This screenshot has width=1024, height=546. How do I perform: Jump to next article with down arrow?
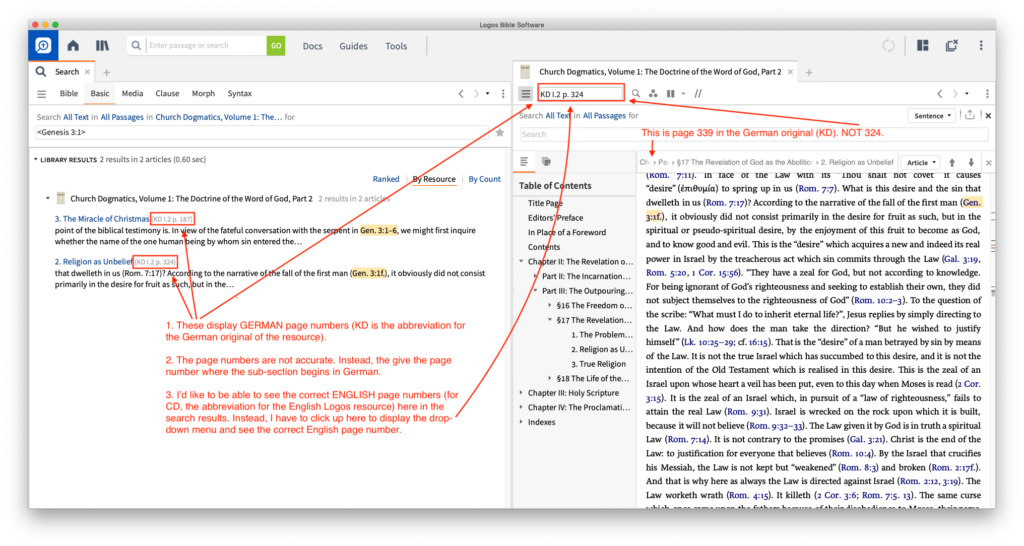(971, 163)
